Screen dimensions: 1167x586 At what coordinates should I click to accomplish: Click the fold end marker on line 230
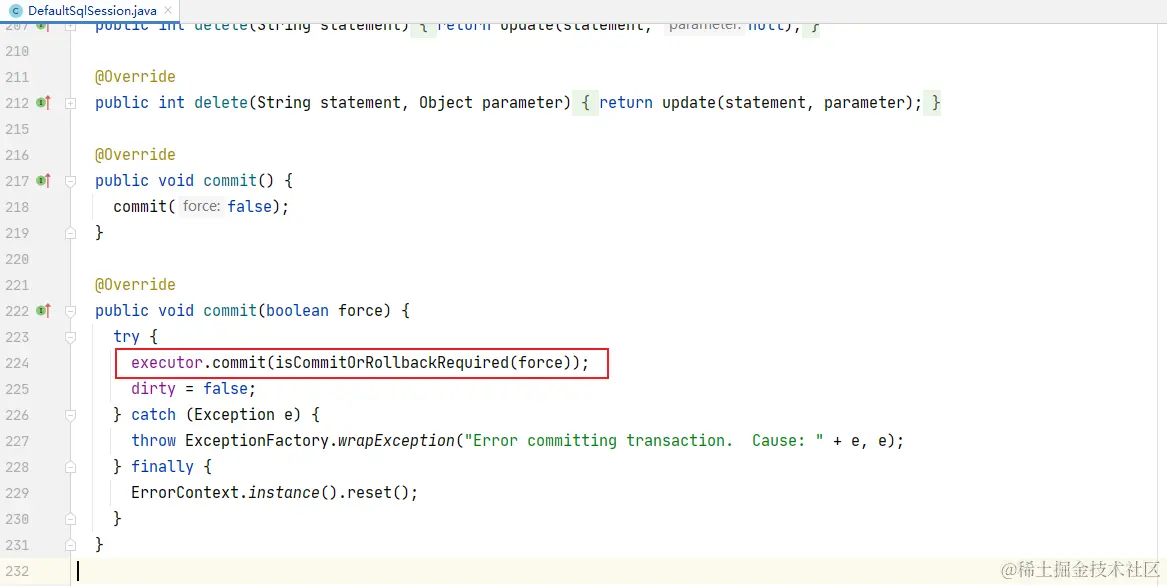[x=71, y=519]
